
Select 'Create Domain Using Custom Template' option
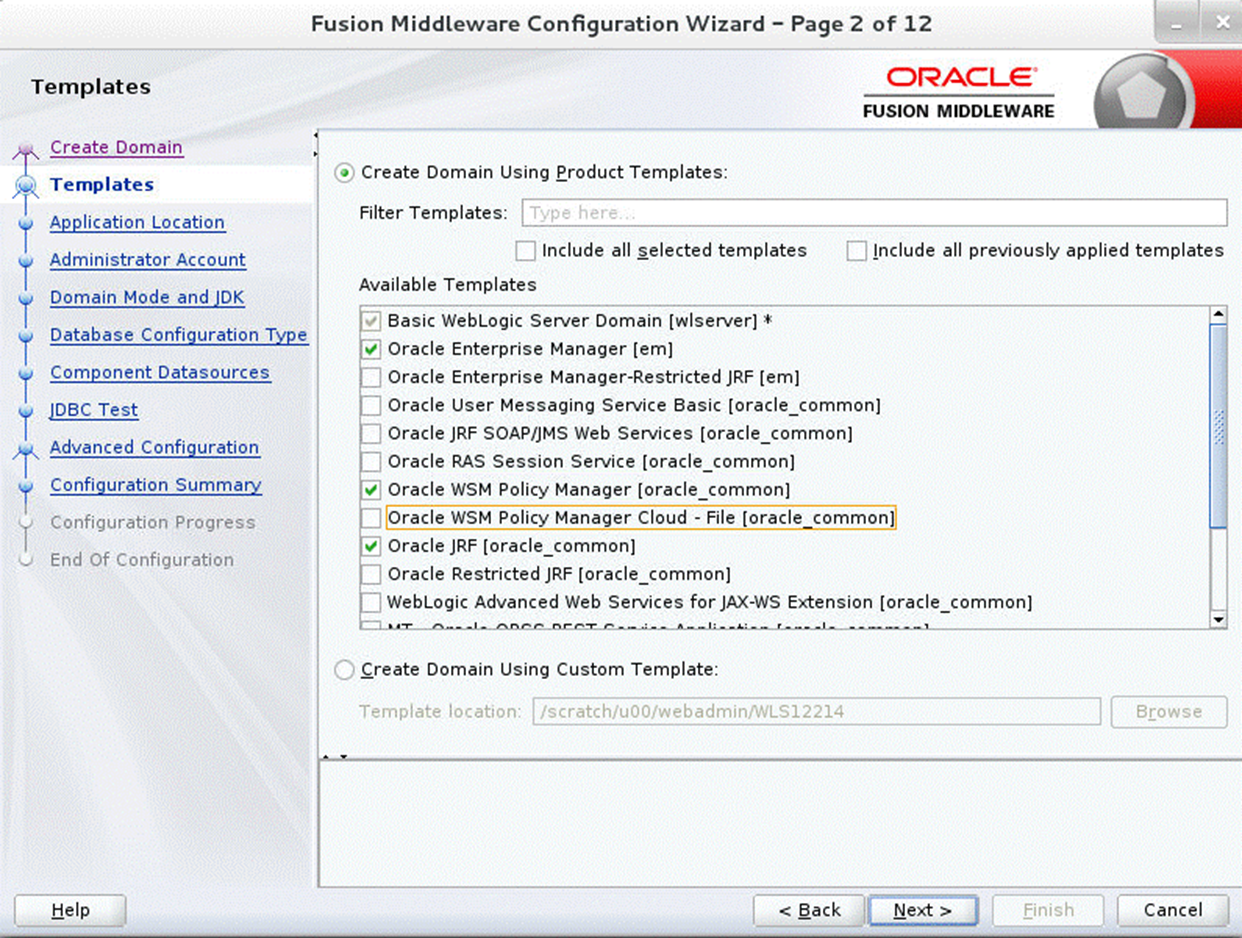(343, 670)
